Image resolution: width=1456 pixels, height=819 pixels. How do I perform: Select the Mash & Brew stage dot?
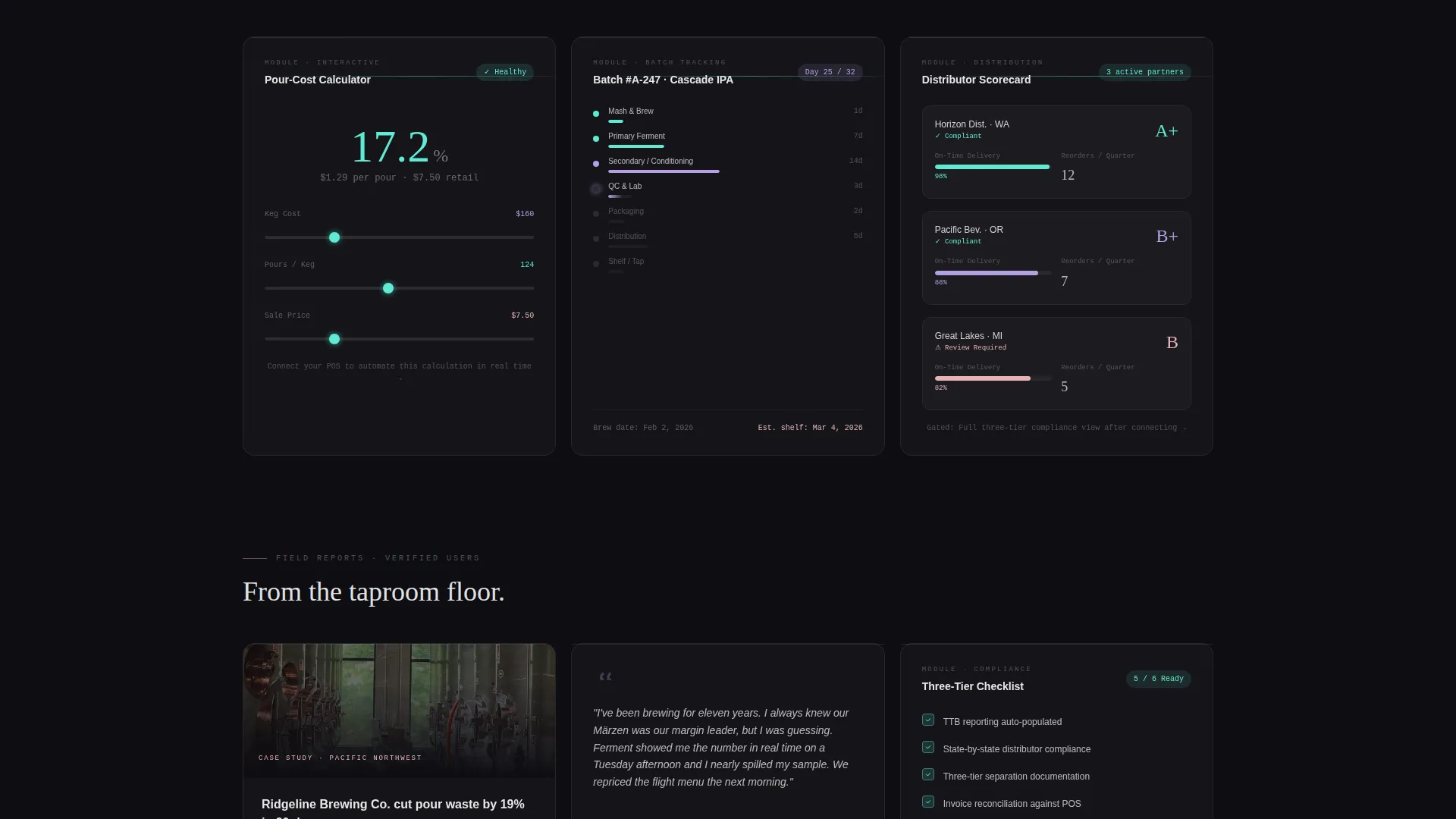pos(596,114)
